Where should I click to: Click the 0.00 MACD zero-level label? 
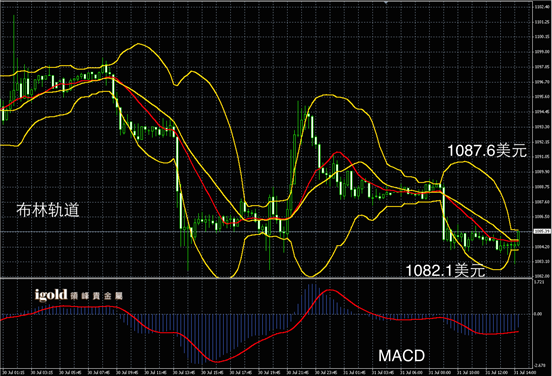click(538, 314)
